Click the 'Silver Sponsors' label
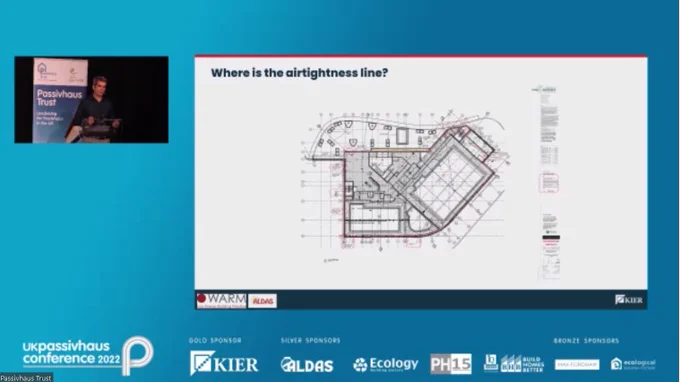The height and width of the screenshot is (382, 680). click(311, 340)
